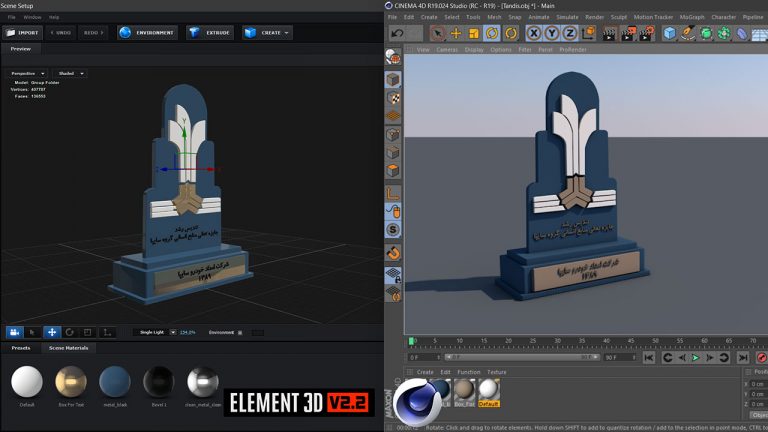768x432 pixels.
Task: Select the scale tool under Element 3D preview
Action: (x=88, y=333)
